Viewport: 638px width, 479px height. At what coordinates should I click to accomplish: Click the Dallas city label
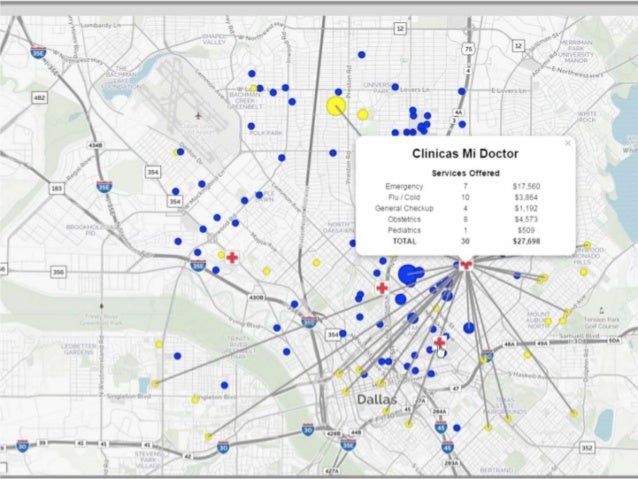coord(377,399)
